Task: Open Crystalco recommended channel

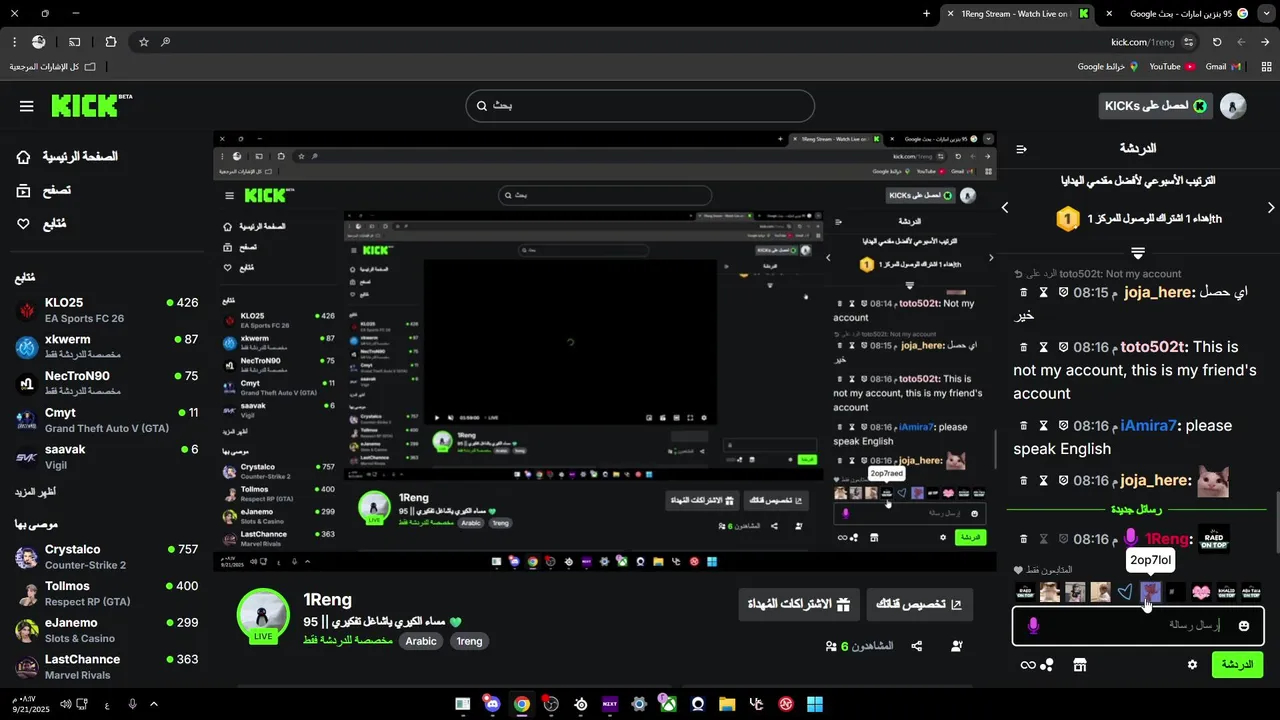Action: (107, 557)
